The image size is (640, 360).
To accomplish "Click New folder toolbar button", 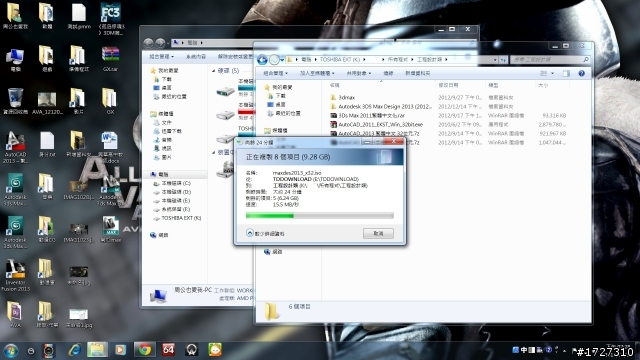I will point(418,73).
